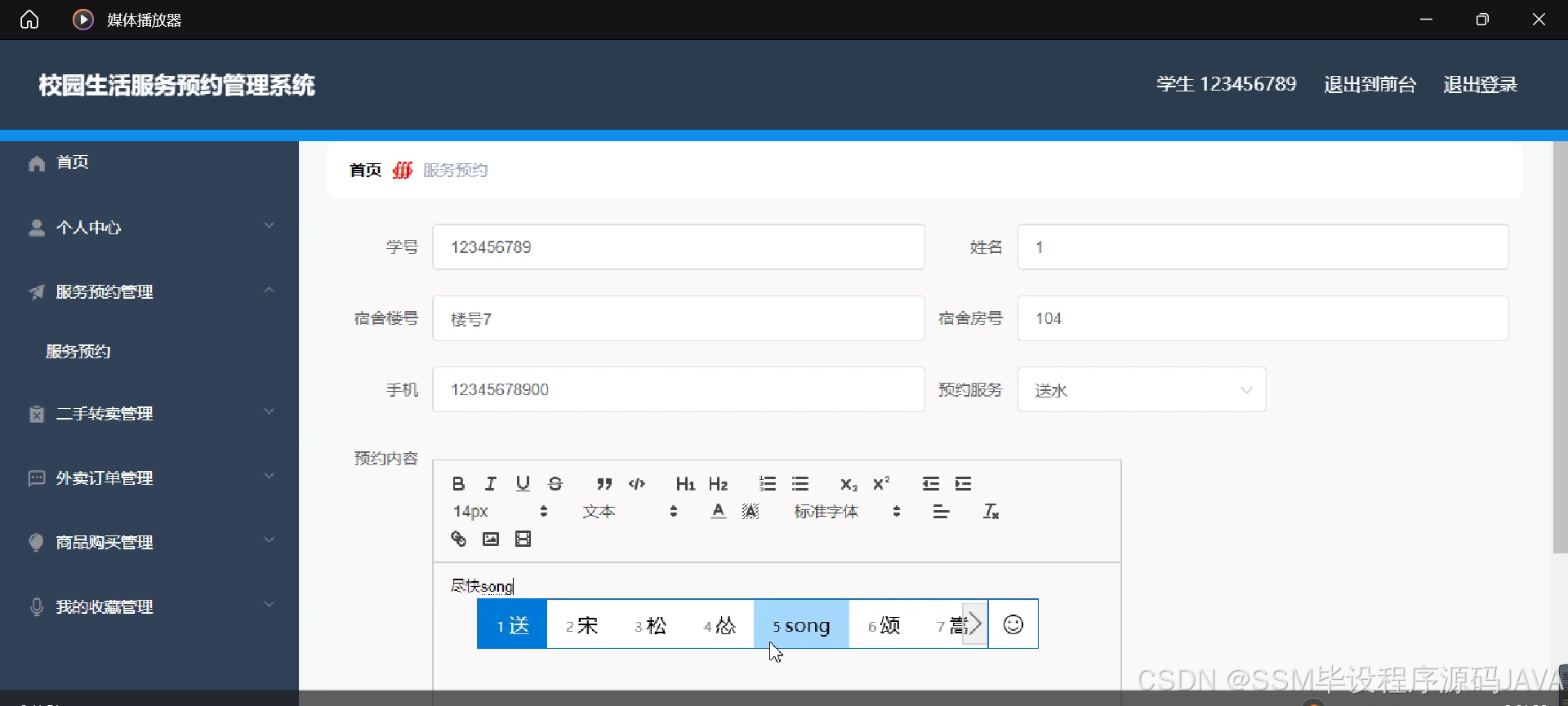Image resolution: width=1568 pixels, height=706 pixels.
Task: Open the 文本 heading type dropdown
Action: 630,512
